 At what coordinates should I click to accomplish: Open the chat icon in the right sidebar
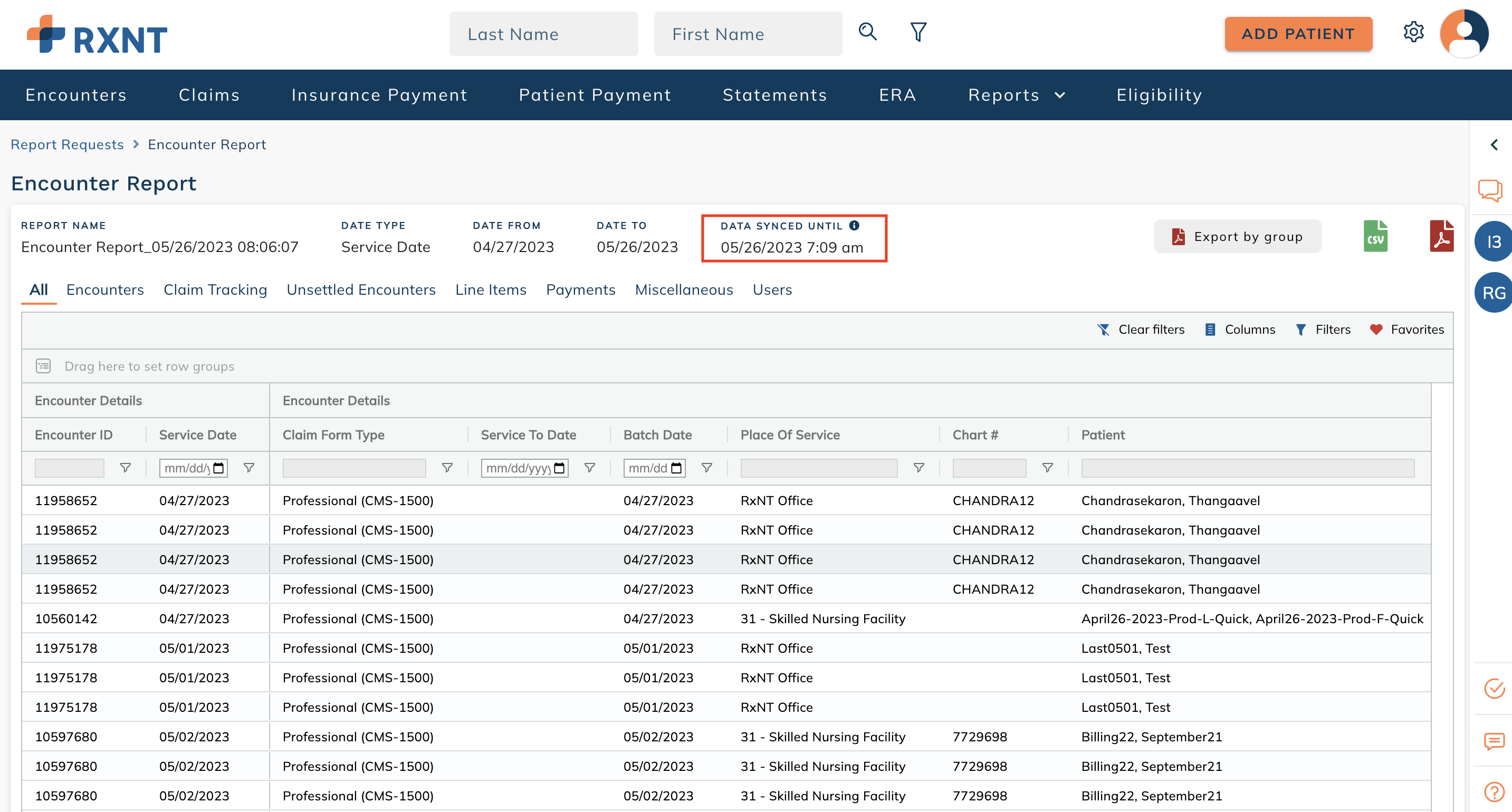tap(1491, 190)
